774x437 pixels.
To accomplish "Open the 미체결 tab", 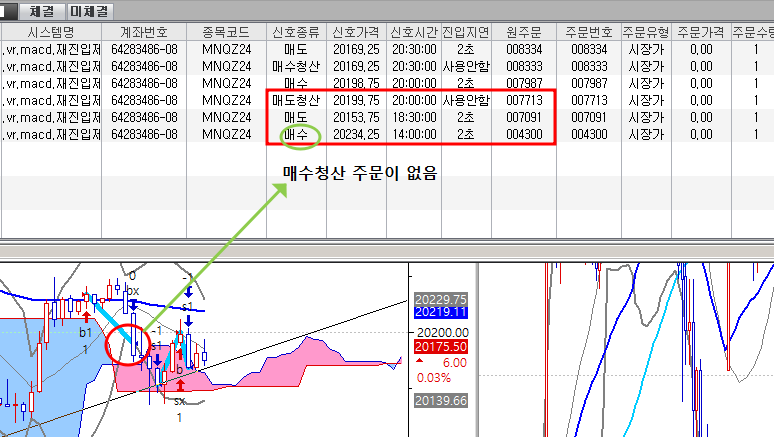I will tap(90, 11).
